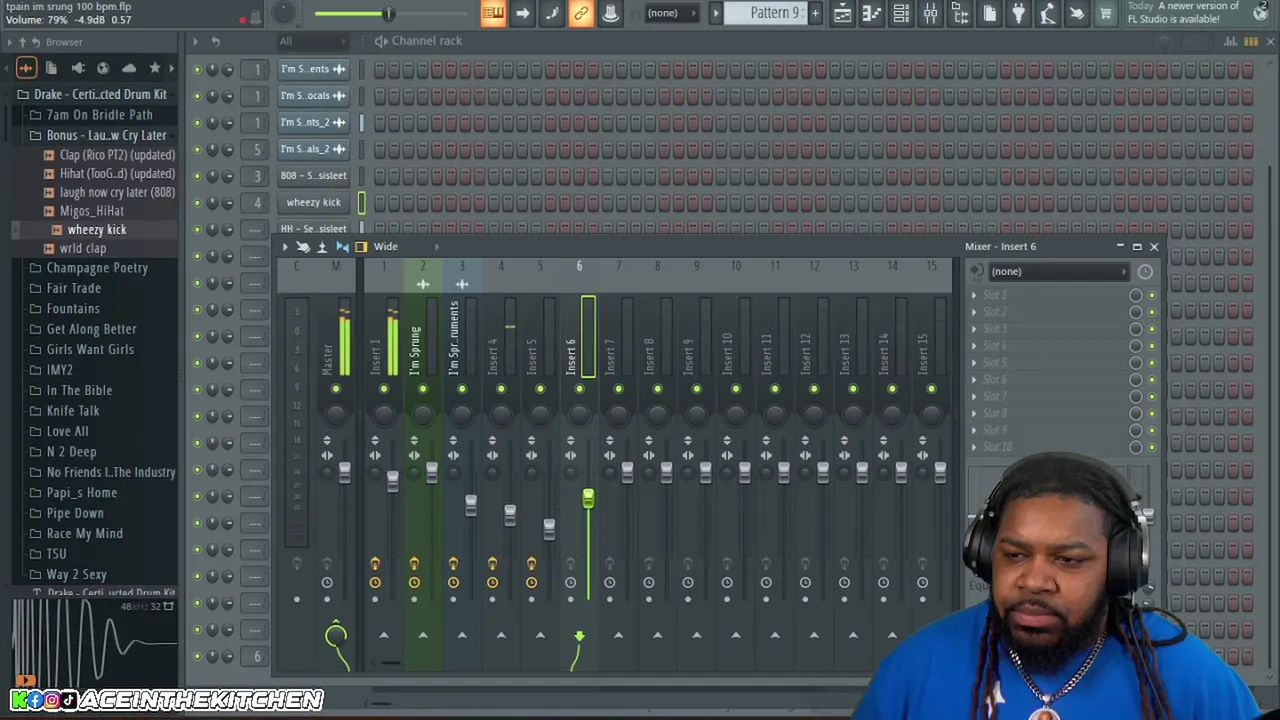Mute the Insert 6 mixer track LED
Screen dimensions: 1280x720
click(x=579, y=389)
